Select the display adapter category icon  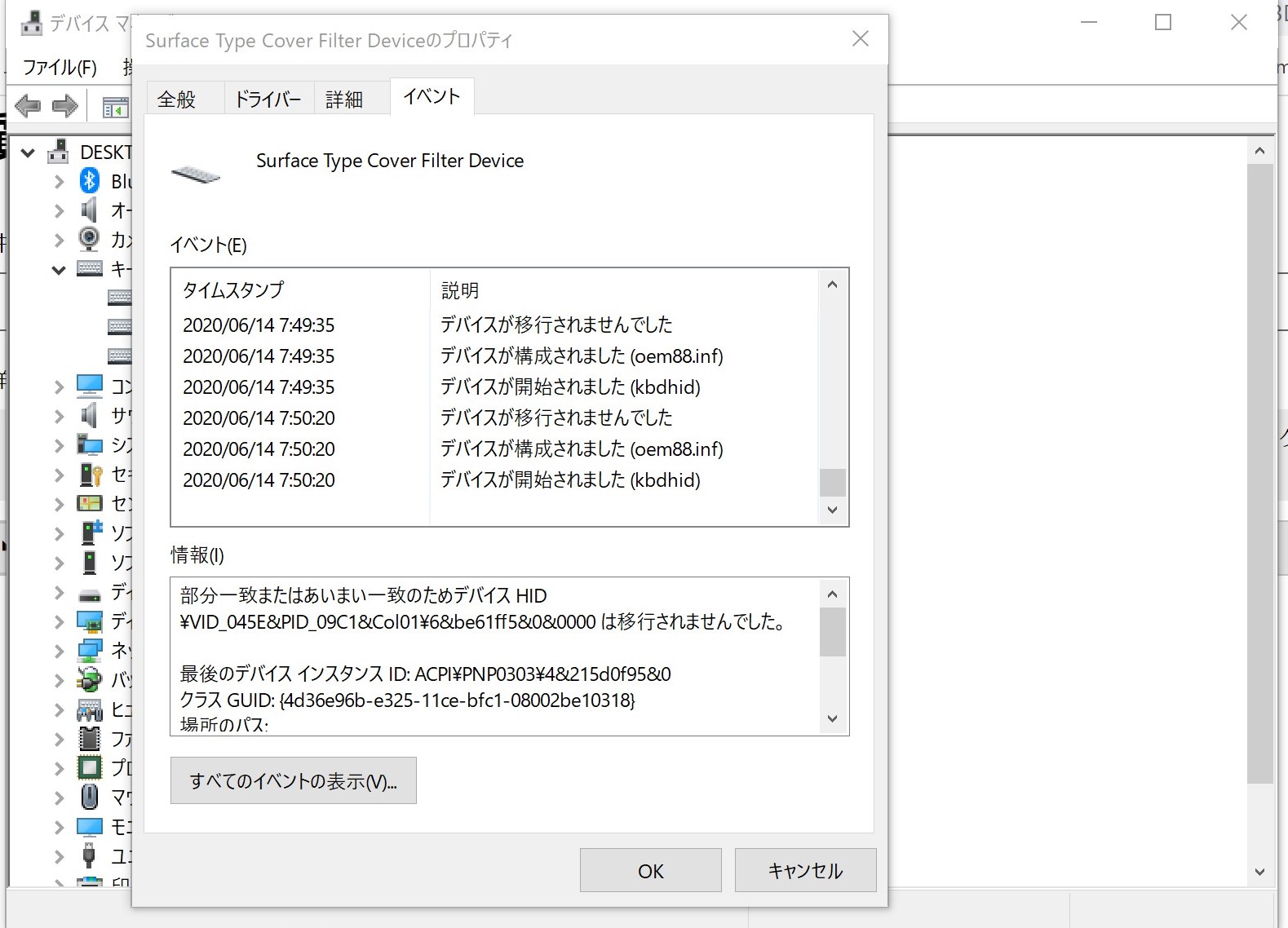[x=90, y=621]
